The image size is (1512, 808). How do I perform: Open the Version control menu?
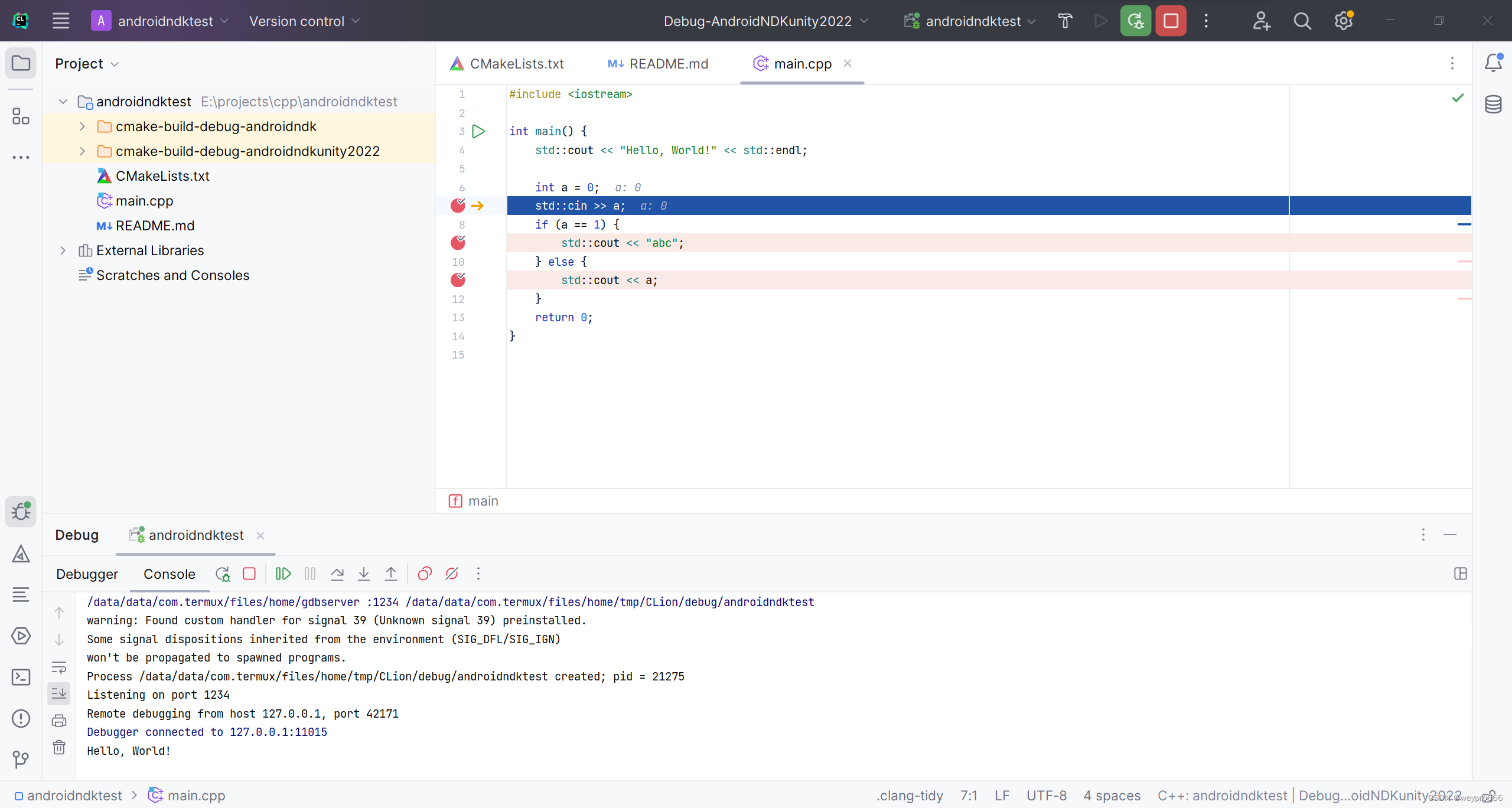click(303, 21)
